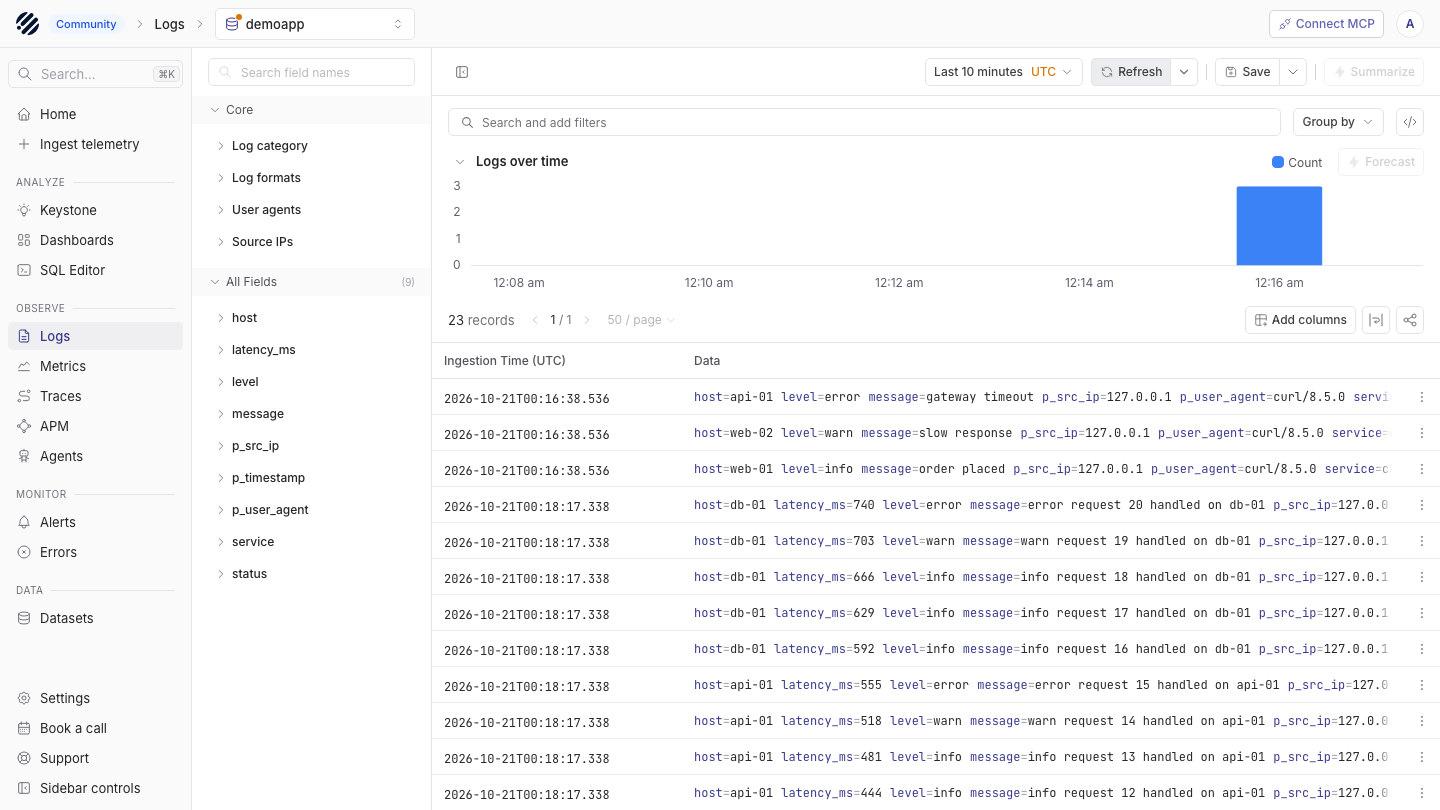The height and width of the screenshot is (810, 1440).
Task: Open user avatar A menu
Action: coord(1410,24)
